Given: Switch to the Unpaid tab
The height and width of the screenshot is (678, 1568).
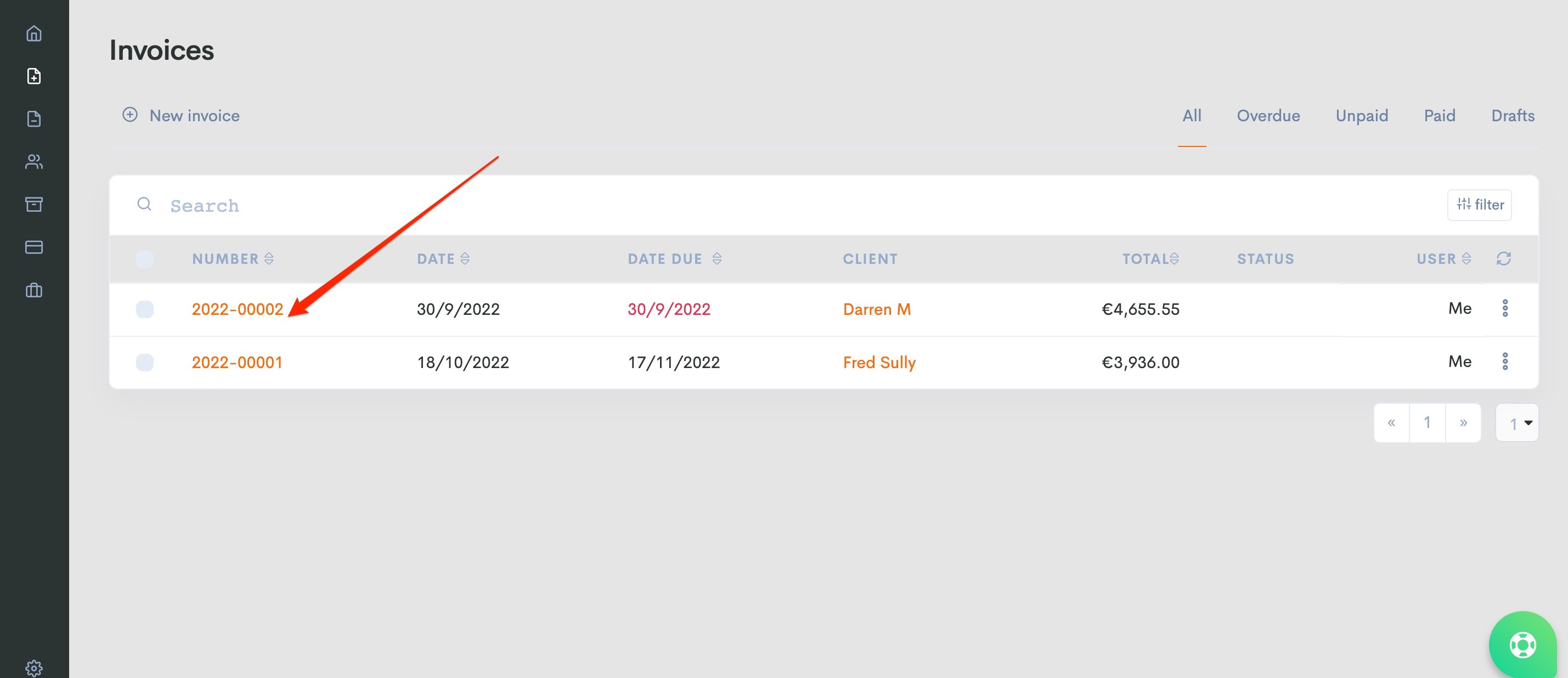Looking at the screenshot, I should (1362, 116).
